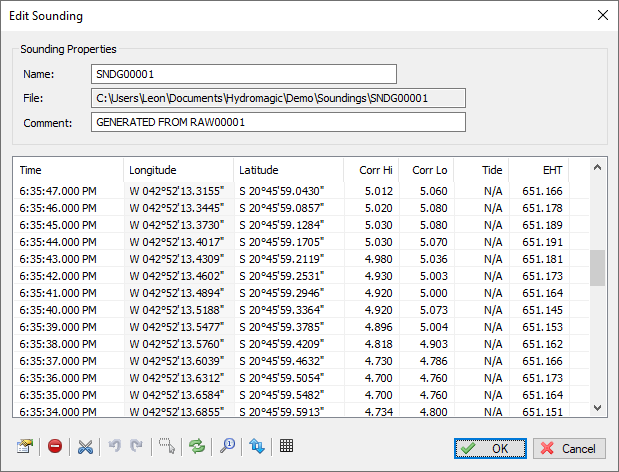Click longitude W 042°52'13.3155"

[x=176, y=191]
